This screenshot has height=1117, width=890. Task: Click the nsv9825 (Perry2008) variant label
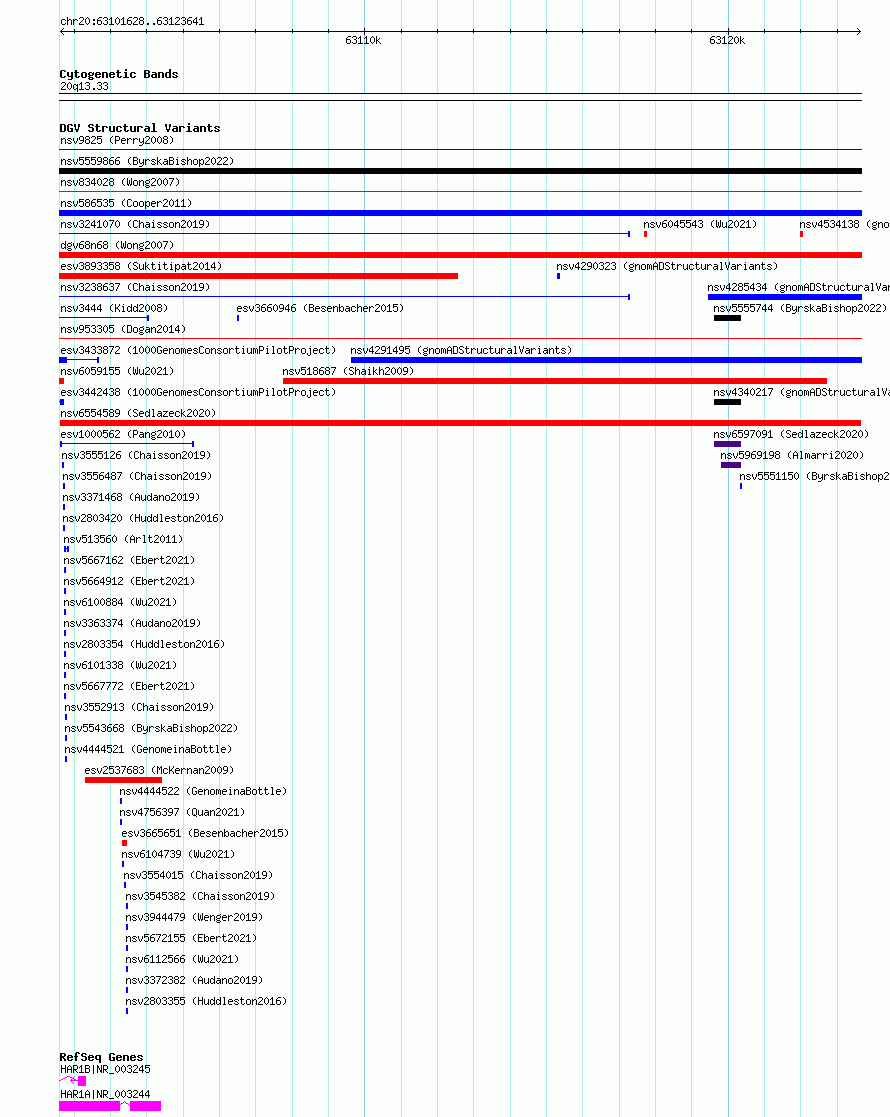pyautogui.click(x=117, y=140)
